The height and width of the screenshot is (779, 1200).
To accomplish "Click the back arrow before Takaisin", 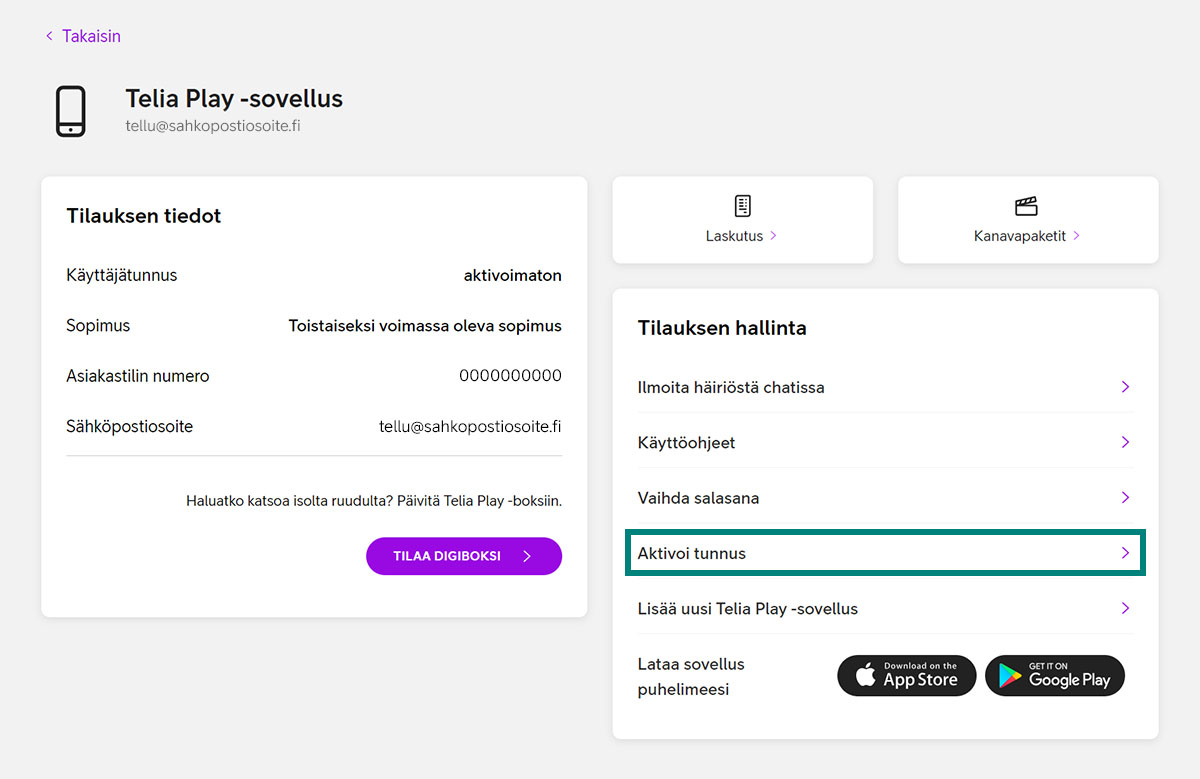I will (x=49, y=36).
